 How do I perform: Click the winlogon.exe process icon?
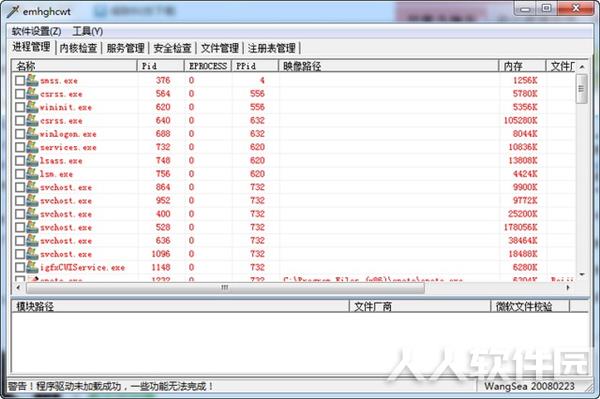pos(32,134)
